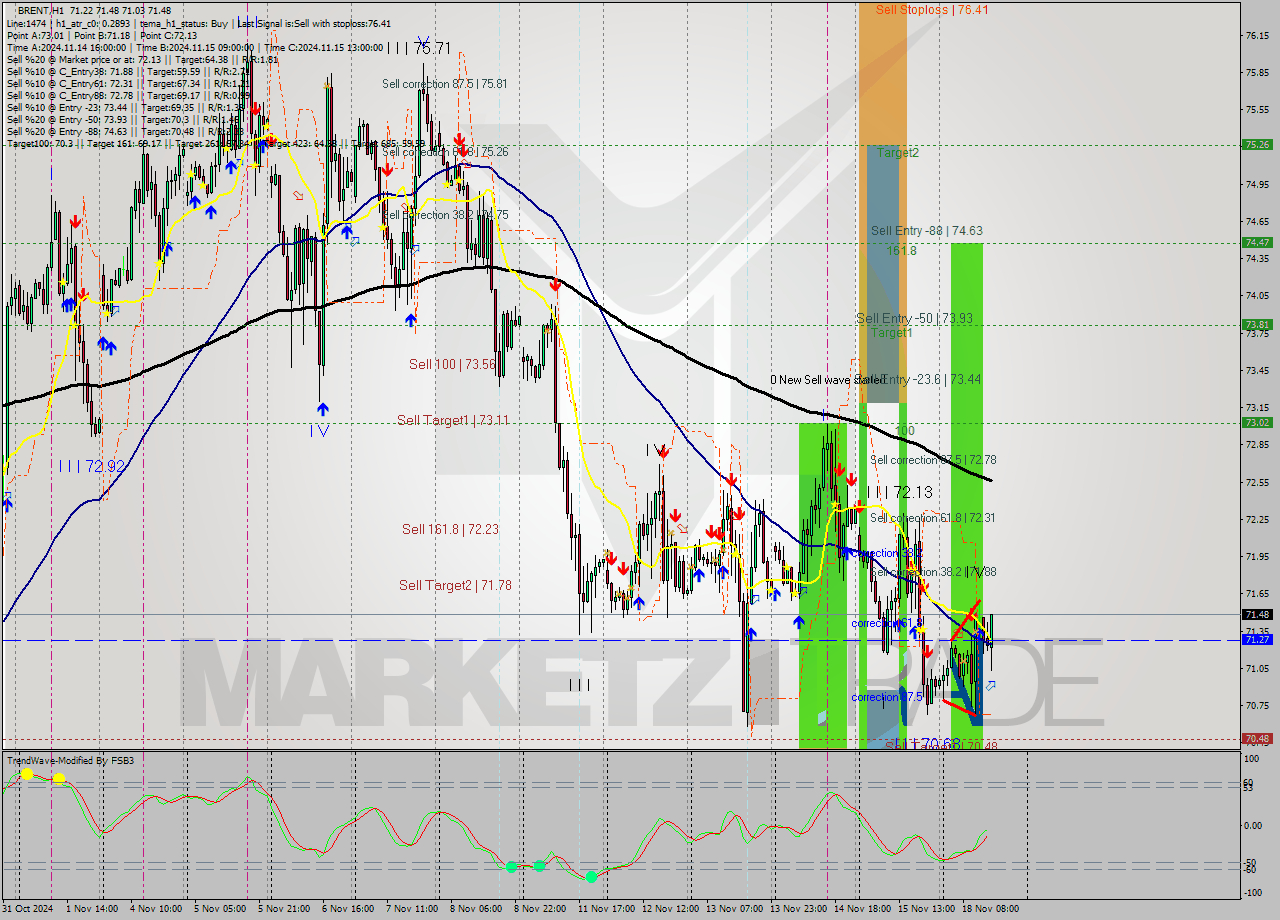Click the 74.05 price axis value
Image resolution: width=1280 pixels, height=920 pixels.
(1257, 296)
